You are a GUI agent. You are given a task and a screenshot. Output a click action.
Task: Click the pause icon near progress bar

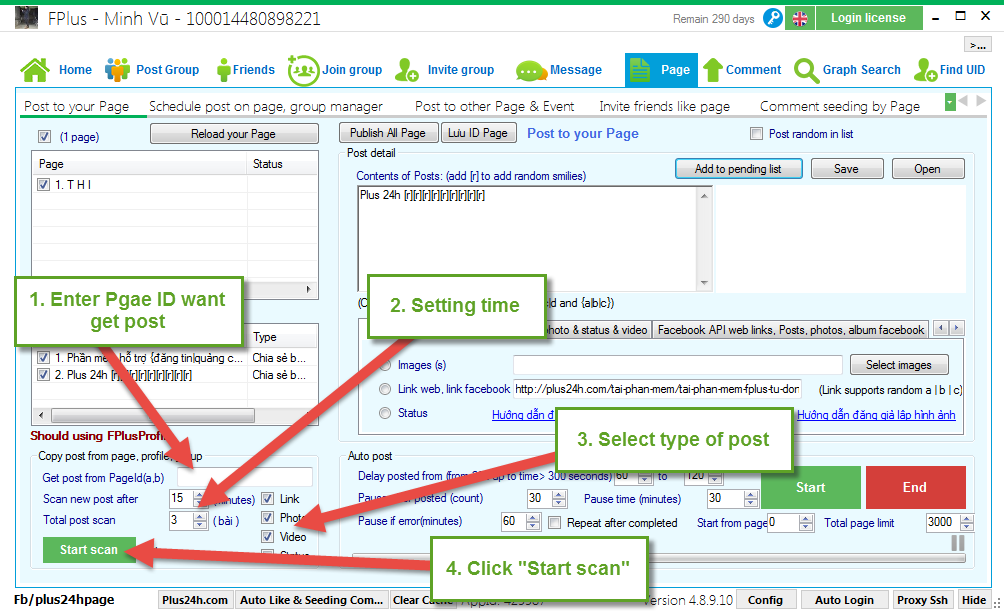coord(958,543)
